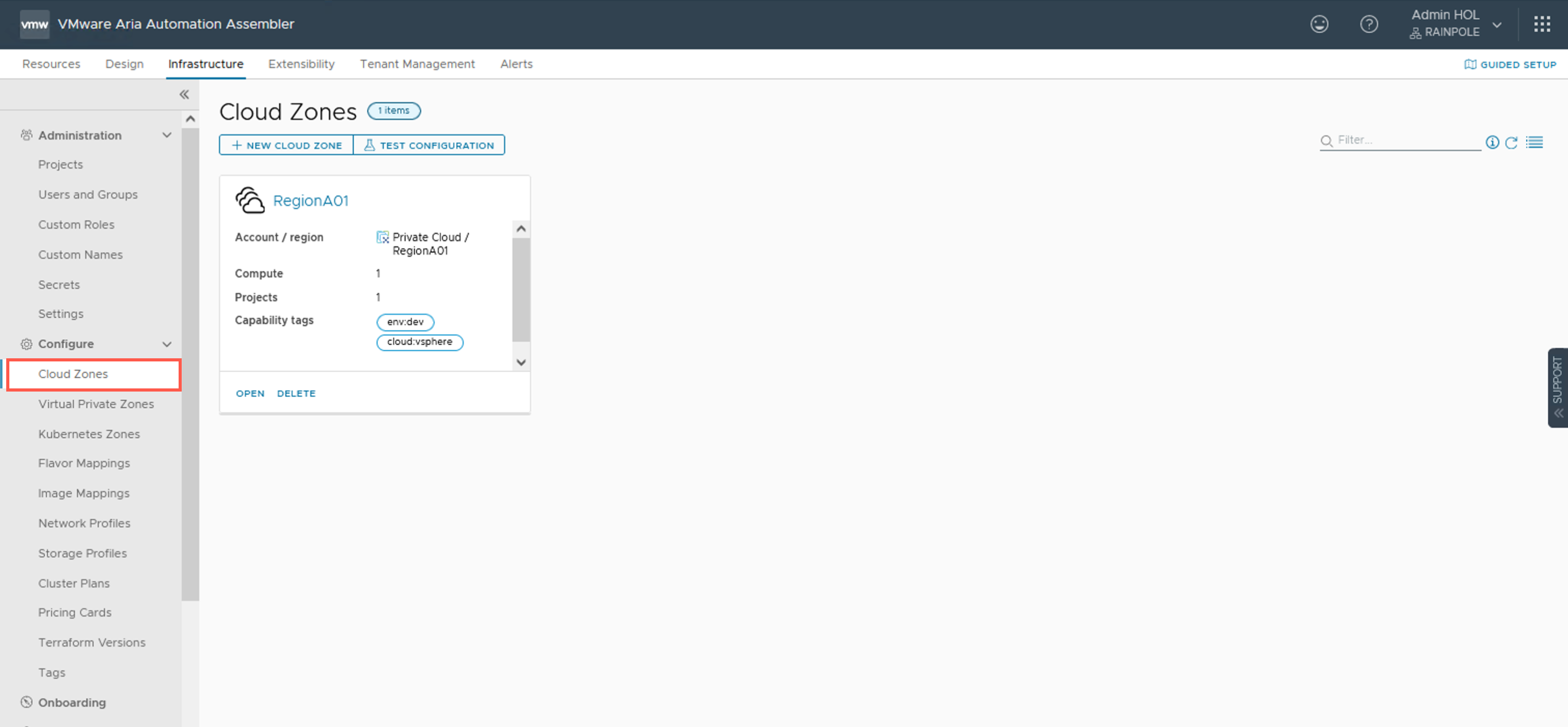Switch to the Extensibility tab
Image resolution: width=1568 pixels, height=727 pixels.
pos(301,64)
